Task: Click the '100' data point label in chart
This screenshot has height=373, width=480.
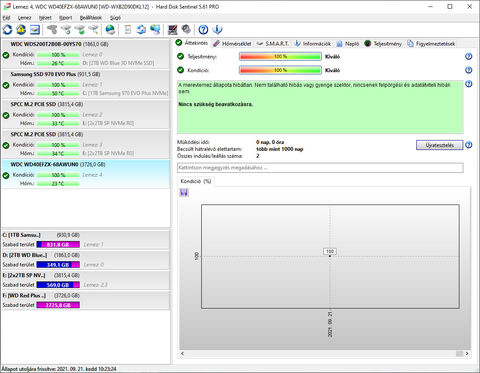Action: 330,251
